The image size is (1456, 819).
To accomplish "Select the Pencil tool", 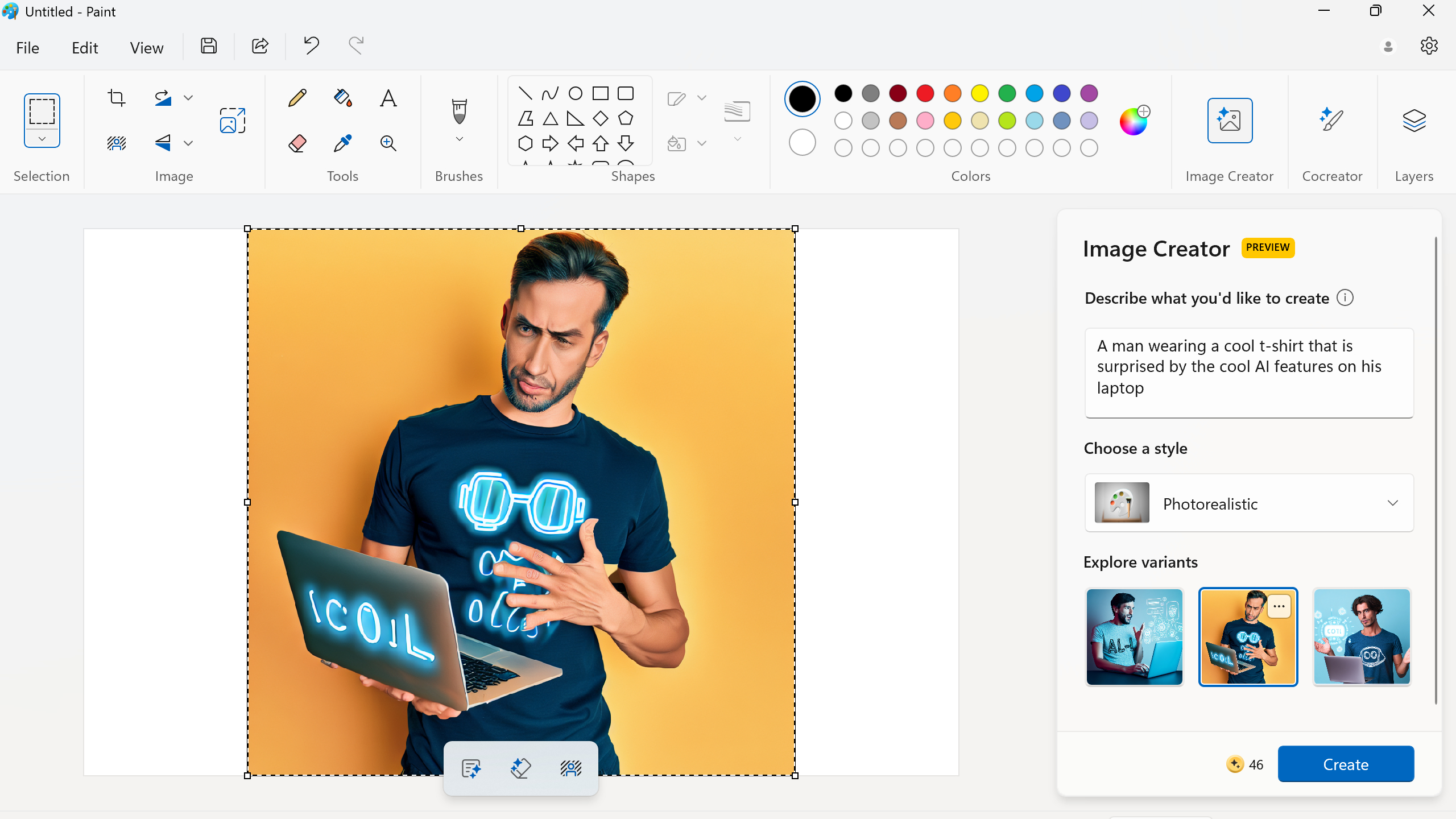I will [x=297, y=98].
